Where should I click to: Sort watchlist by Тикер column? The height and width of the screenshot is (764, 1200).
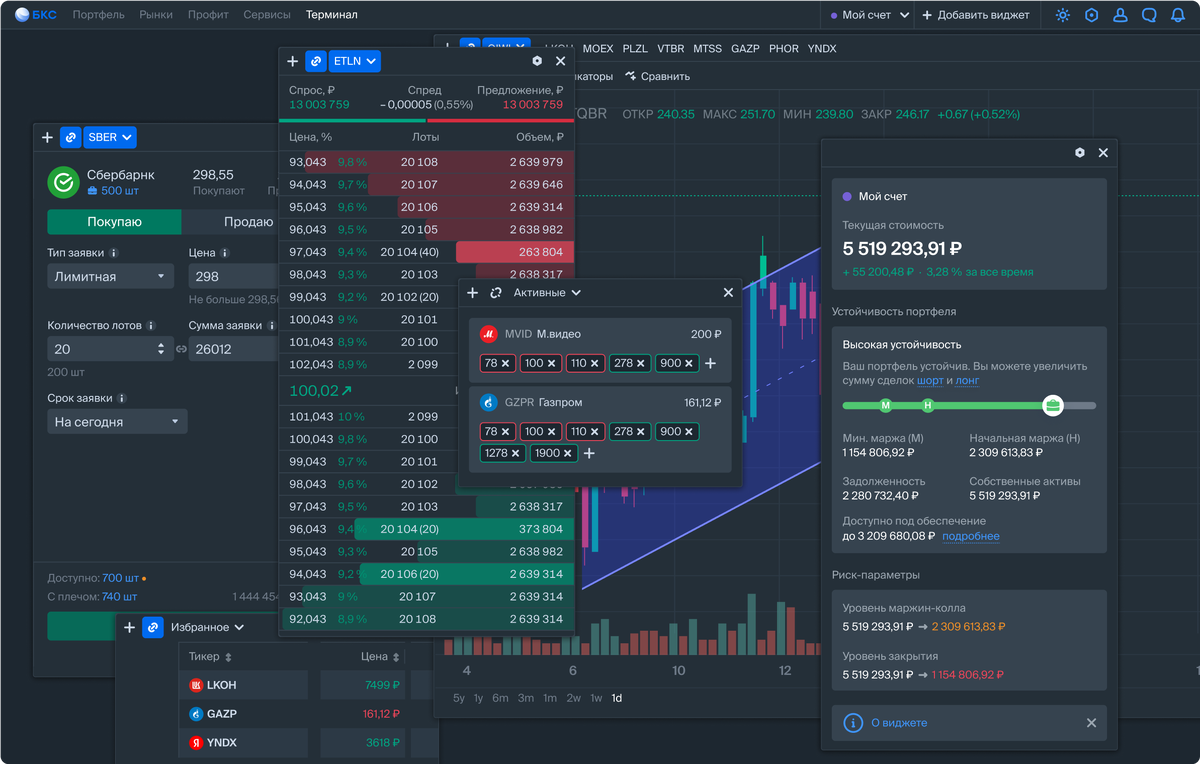click(x=210, y=657)
